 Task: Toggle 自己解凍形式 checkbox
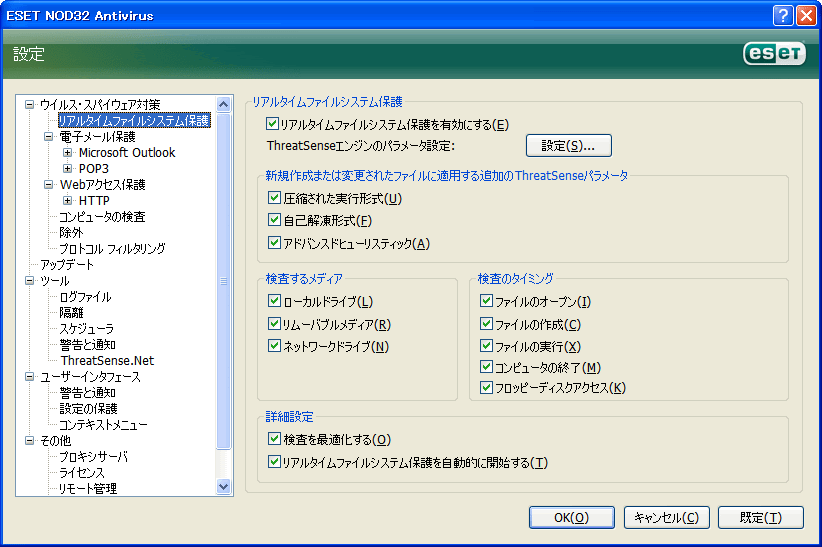coord(274,220)
